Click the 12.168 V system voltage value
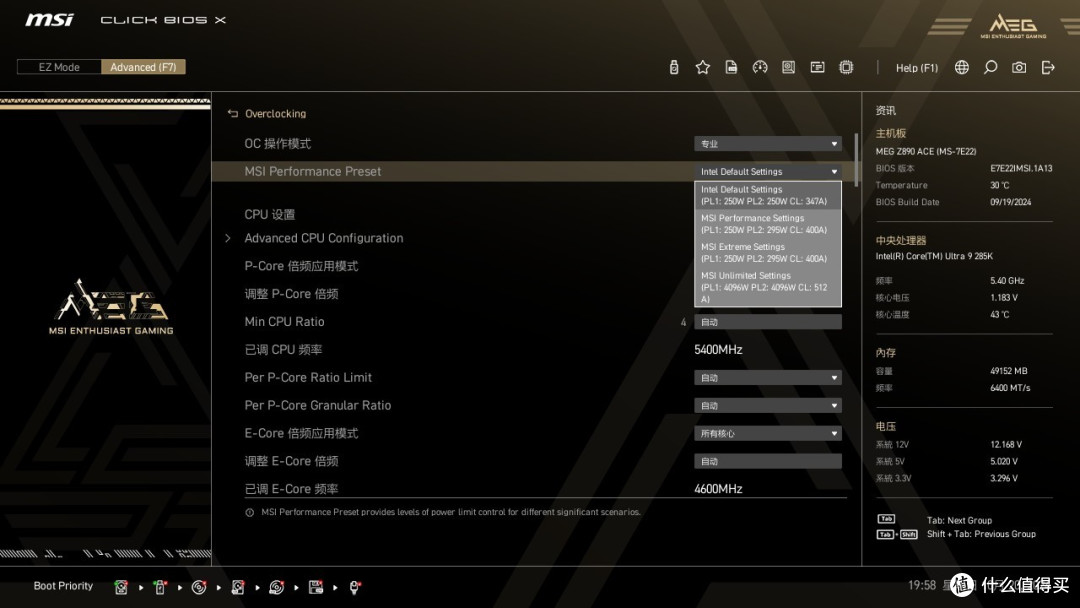The height and width of the screenshot is (608, 1080). (1006, 445)
